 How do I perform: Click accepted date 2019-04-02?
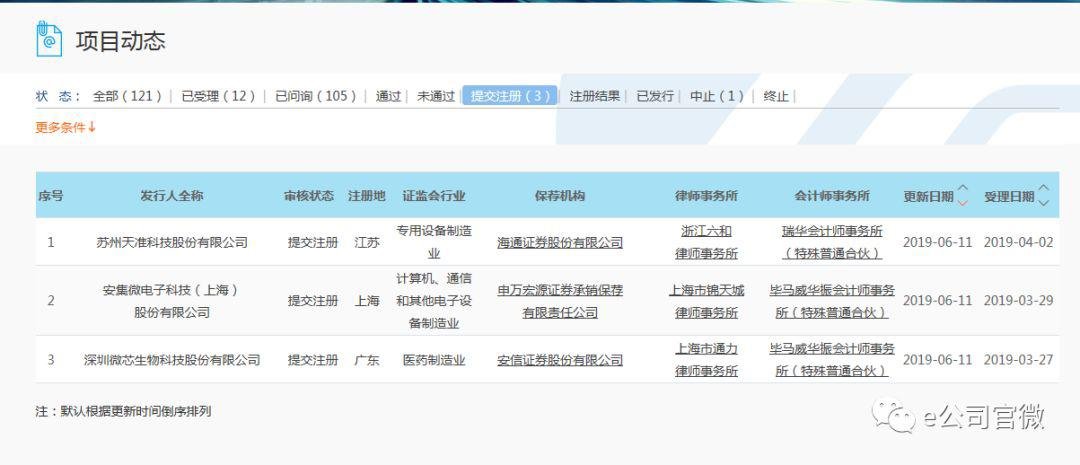coord(1018,242)
